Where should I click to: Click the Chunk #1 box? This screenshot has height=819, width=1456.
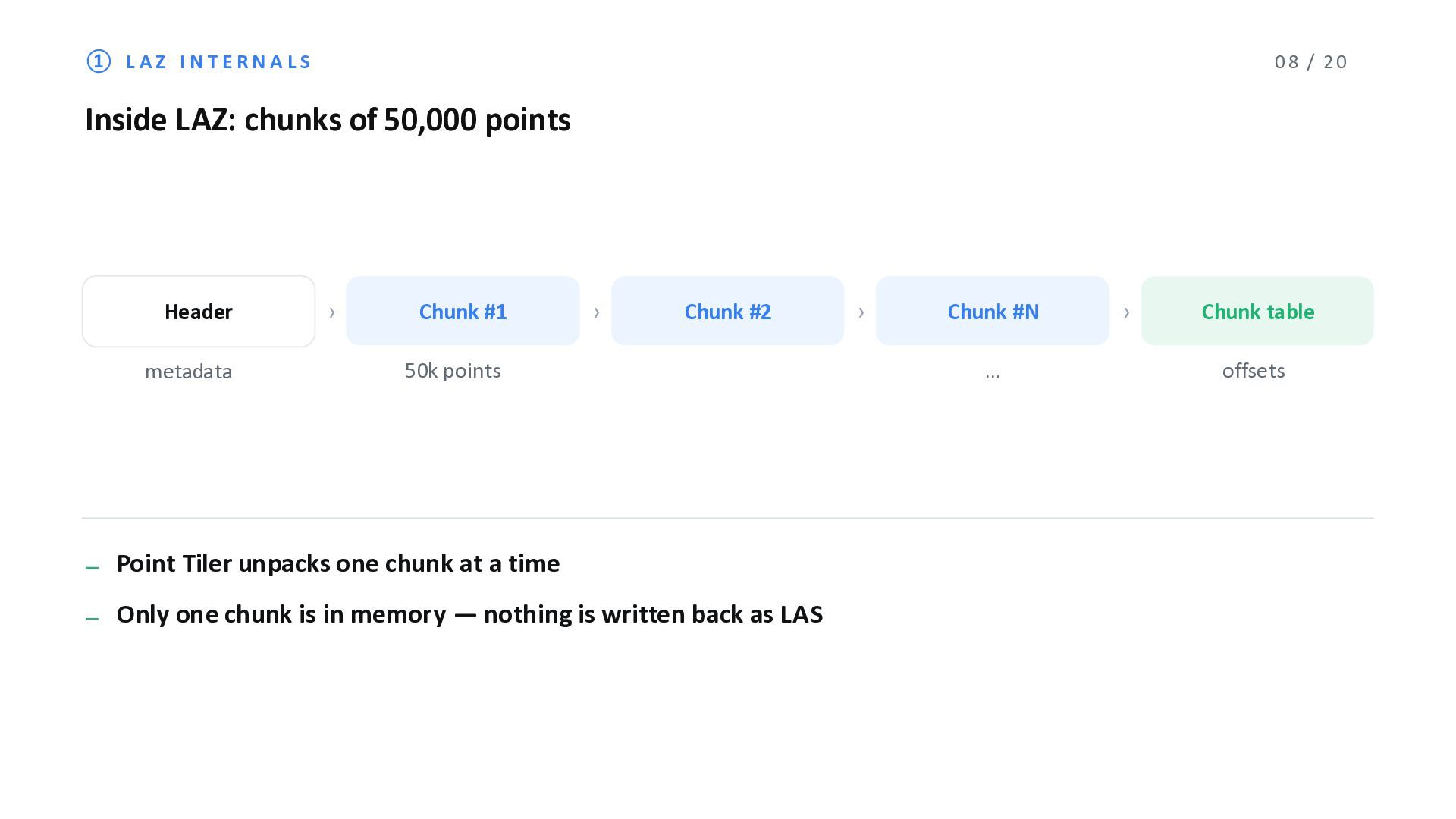tap(463, 311)
